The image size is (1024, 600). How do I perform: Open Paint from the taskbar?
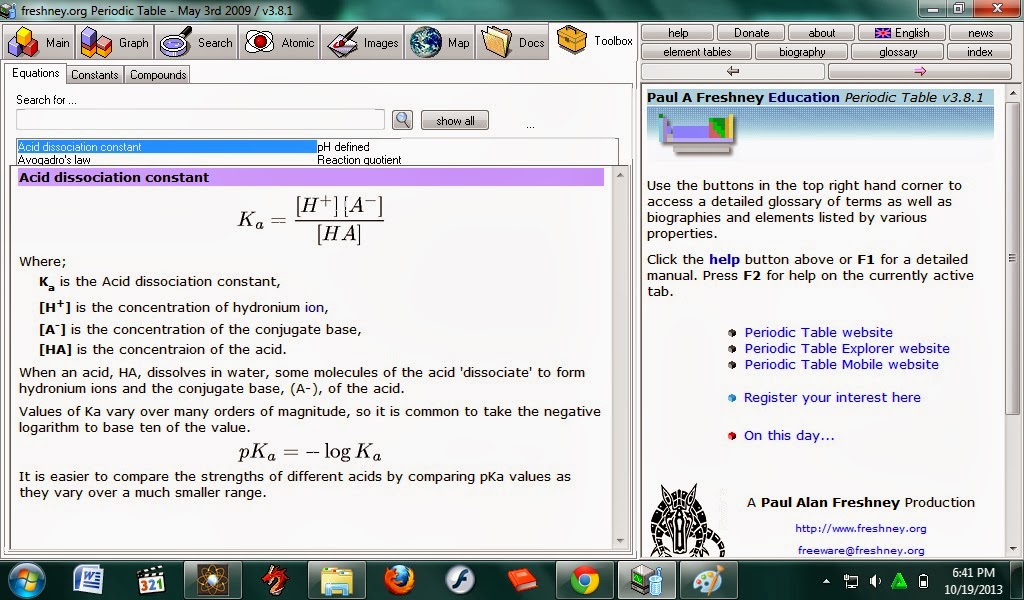click(x=709, y=580)
